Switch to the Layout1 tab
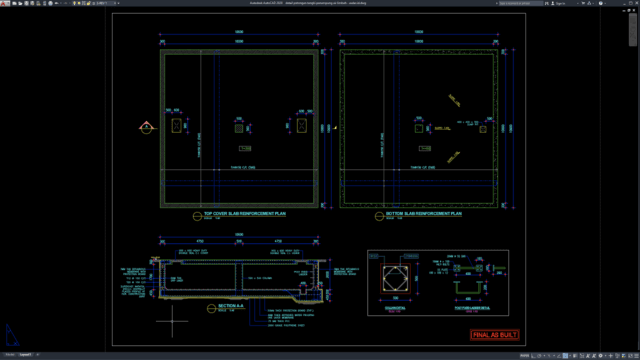Screen dimensions: 640x360 tap(25, 355)
